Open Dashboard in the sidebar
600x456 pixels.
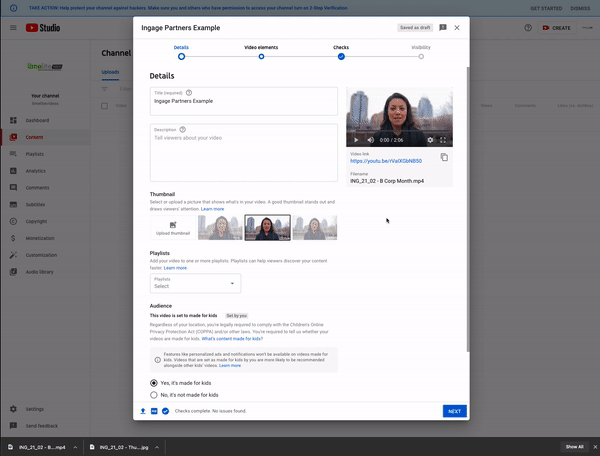click(45, 120)
